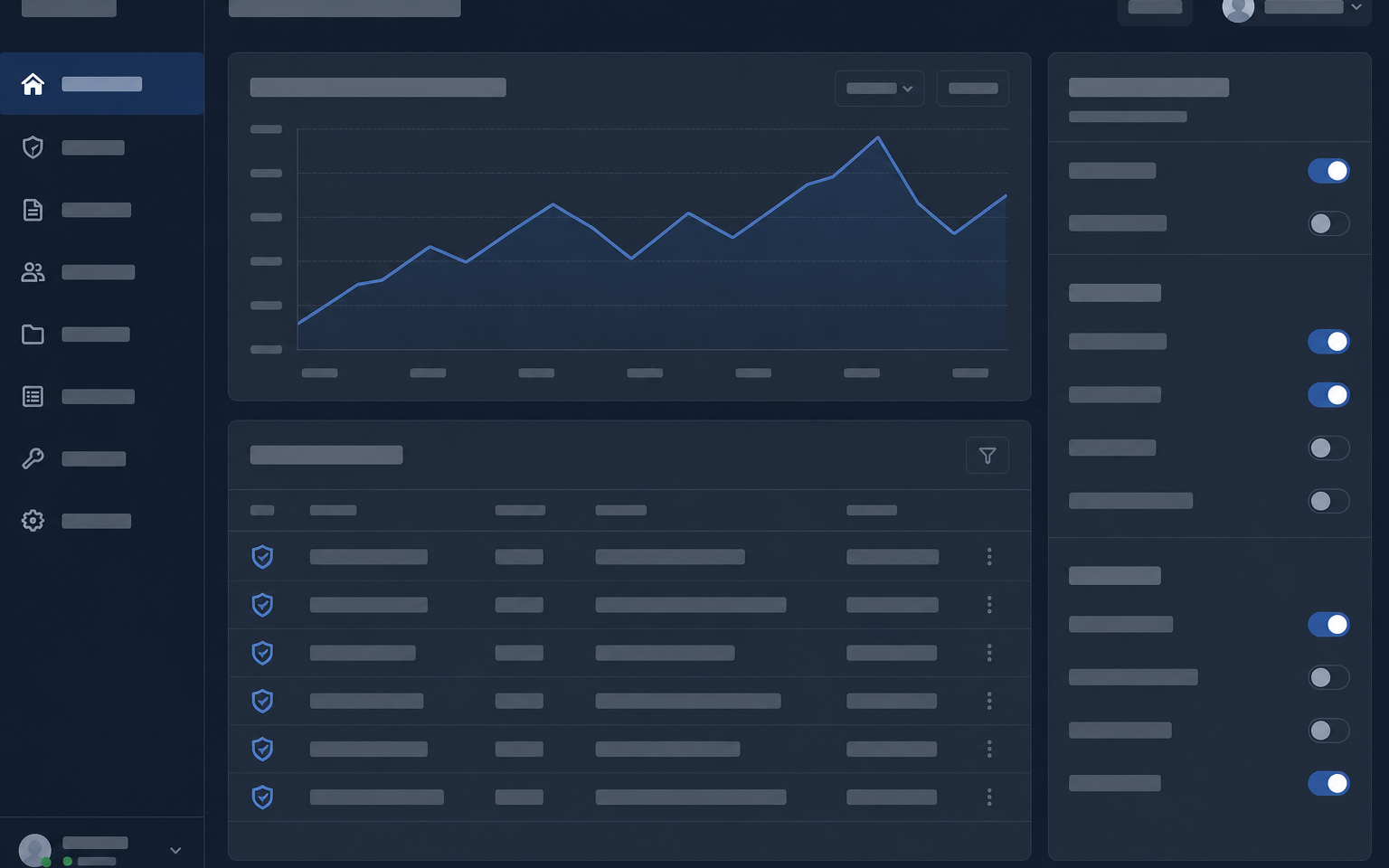The image size is (1389, 868).
Task: Expand the chart header dropdown with chevron
Action: click(x=879, y=89)
